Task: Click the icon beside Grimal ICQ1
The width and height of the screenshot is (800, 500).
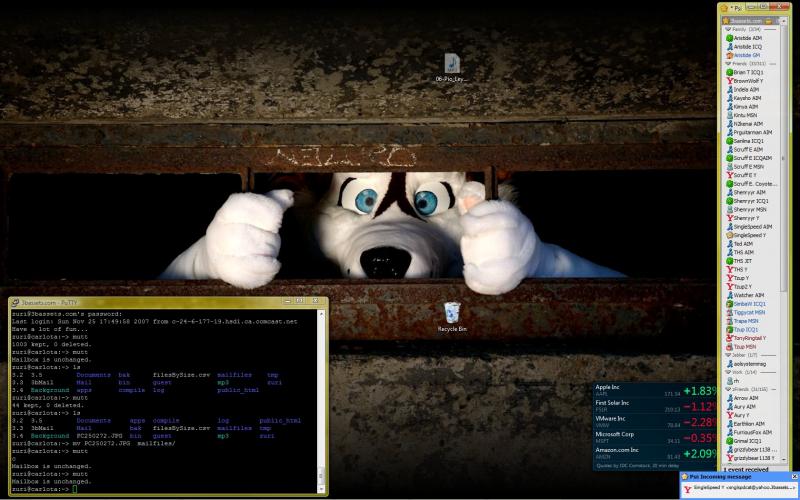Action: pyautogui.click(x=729, y=440)
